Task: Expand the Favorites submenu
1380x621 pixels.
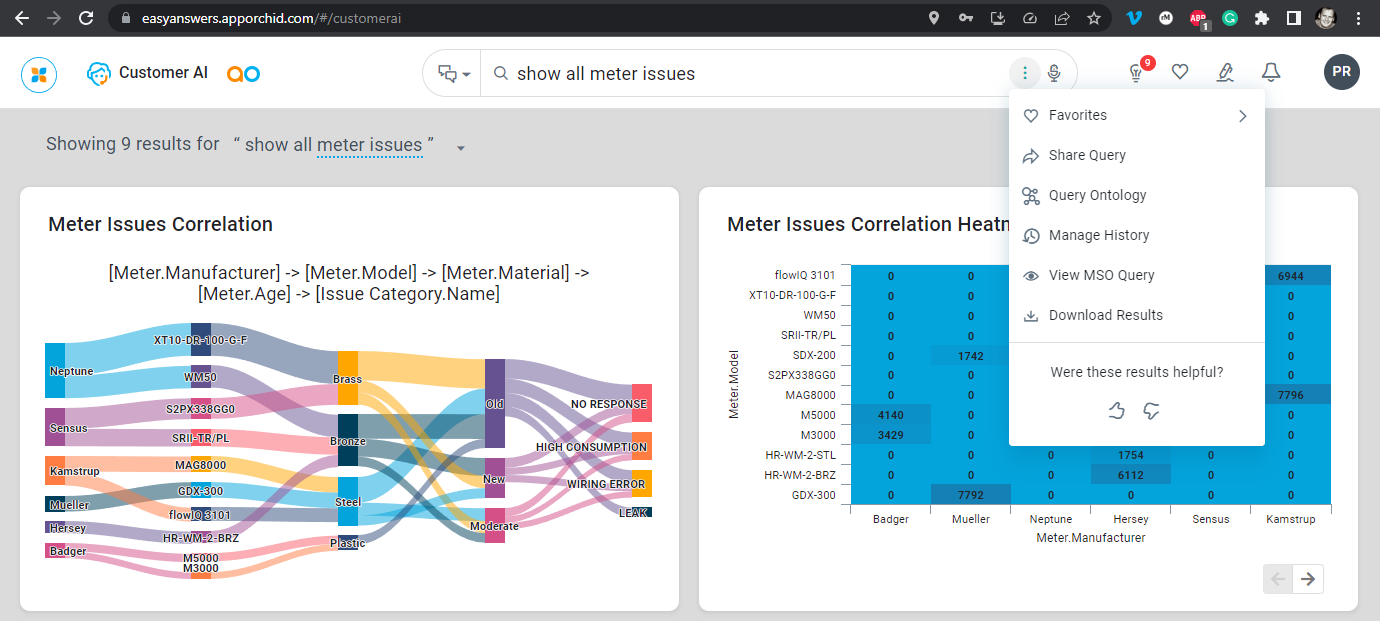Action: [1136, 115]
